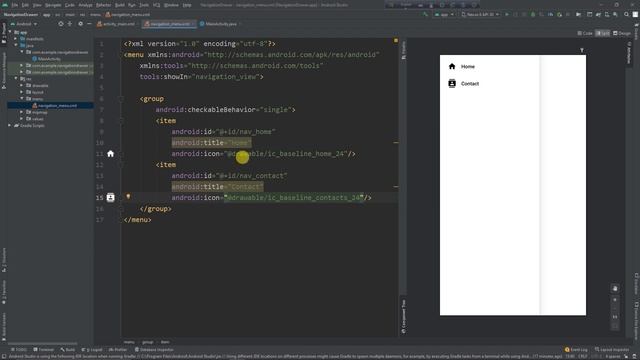
Task: Switch editor to Code view mode
Action: [x=585, y=33]
